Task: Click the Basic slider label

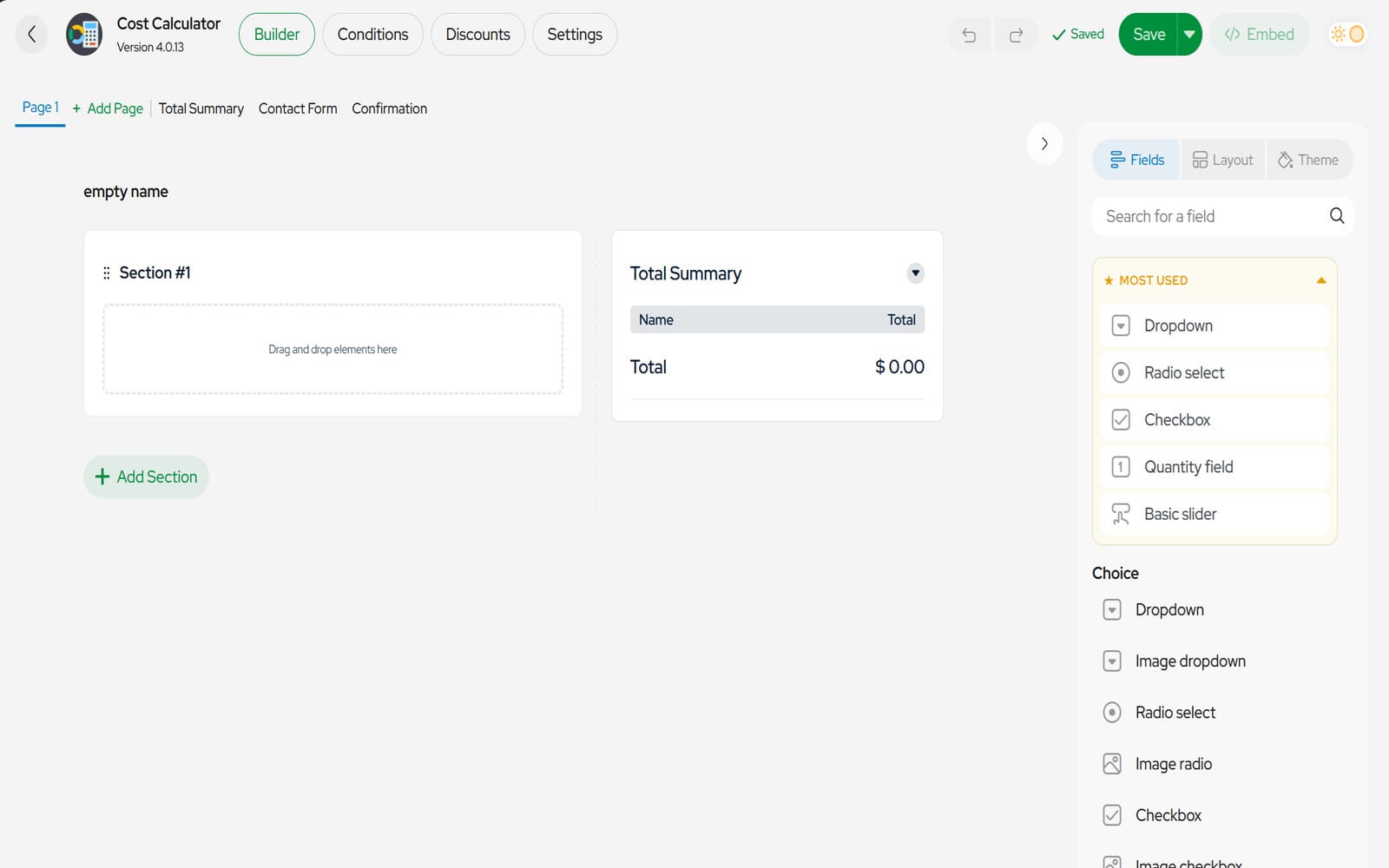Action: (x=1180, y=514)
